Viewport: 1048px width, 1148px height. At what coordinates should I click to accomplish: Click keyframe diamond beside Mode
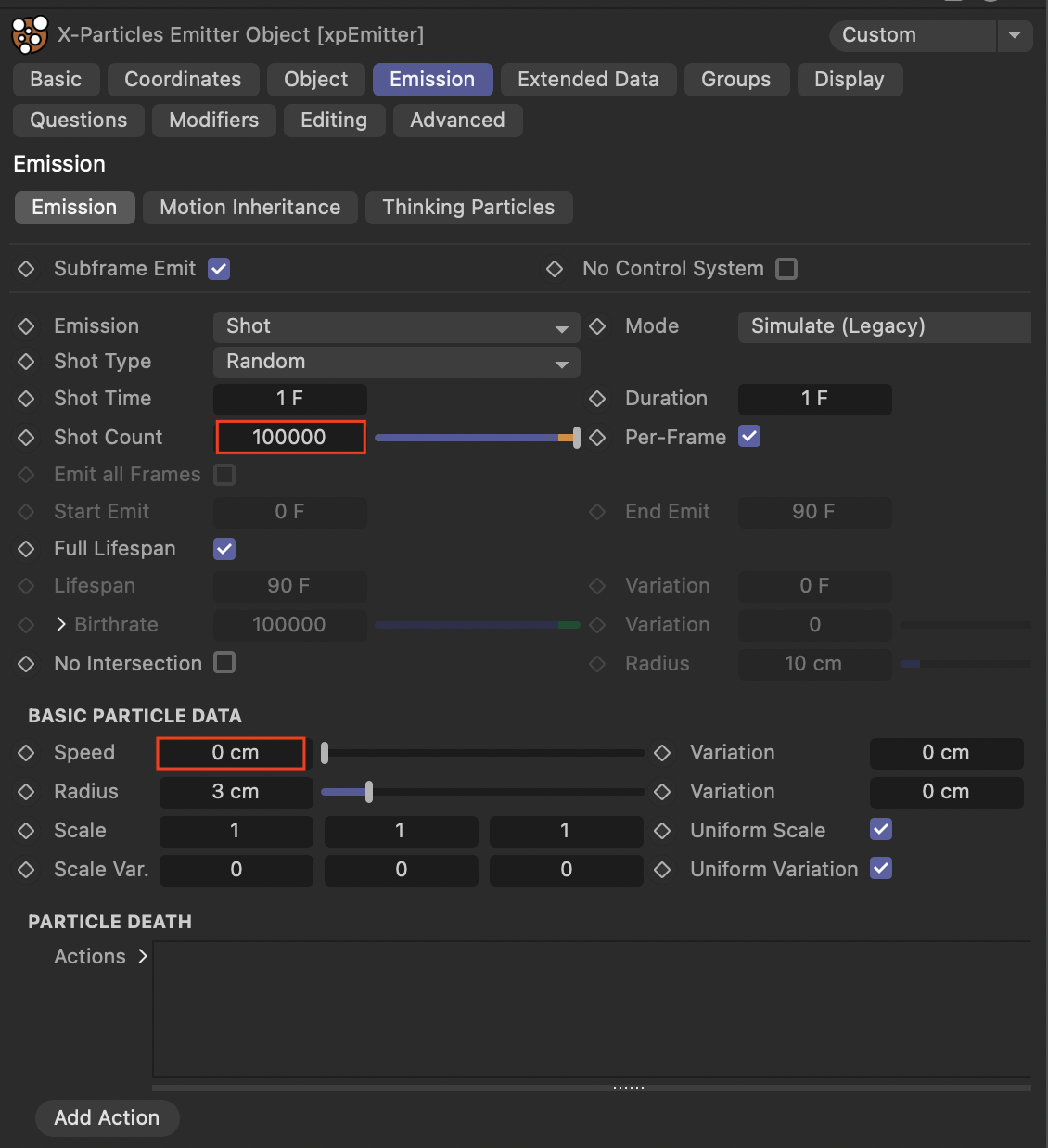point(597,326)
